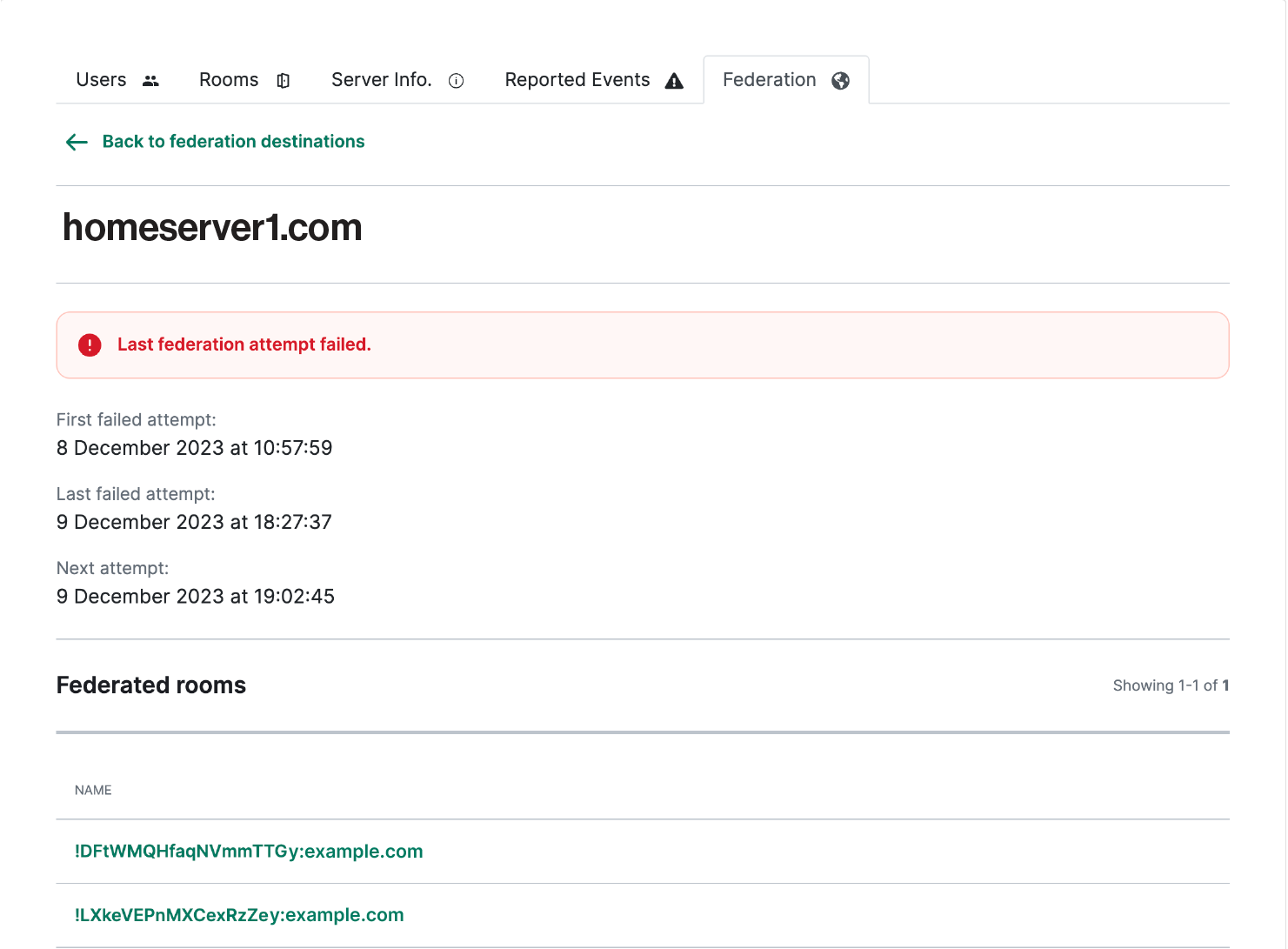Click the Last federation attempt failed message
The image size is (1288, 949).
click(x=244, y=345)
